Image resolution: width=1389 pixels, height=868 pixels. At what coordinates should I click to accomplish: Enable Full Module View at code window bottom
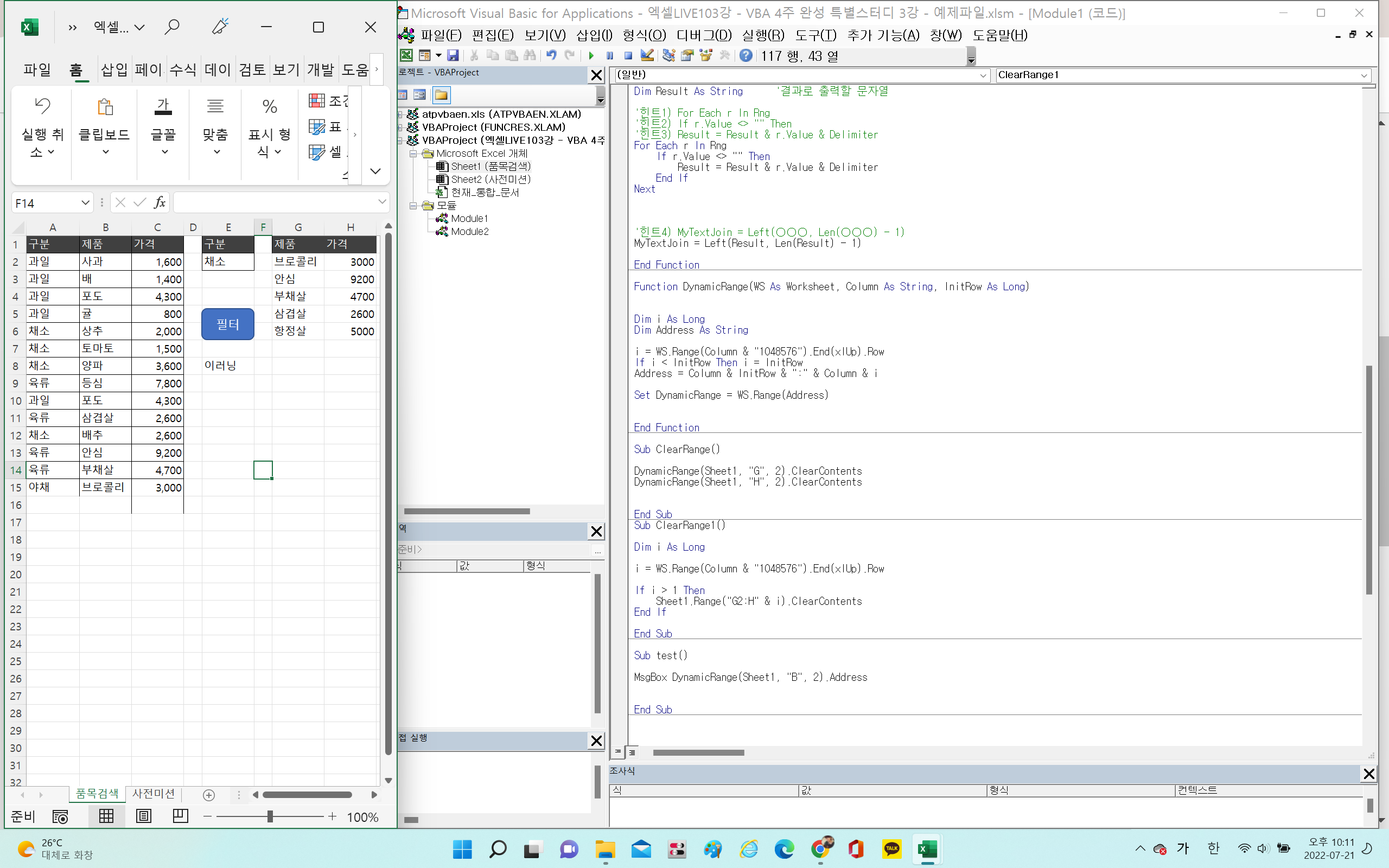632,752
